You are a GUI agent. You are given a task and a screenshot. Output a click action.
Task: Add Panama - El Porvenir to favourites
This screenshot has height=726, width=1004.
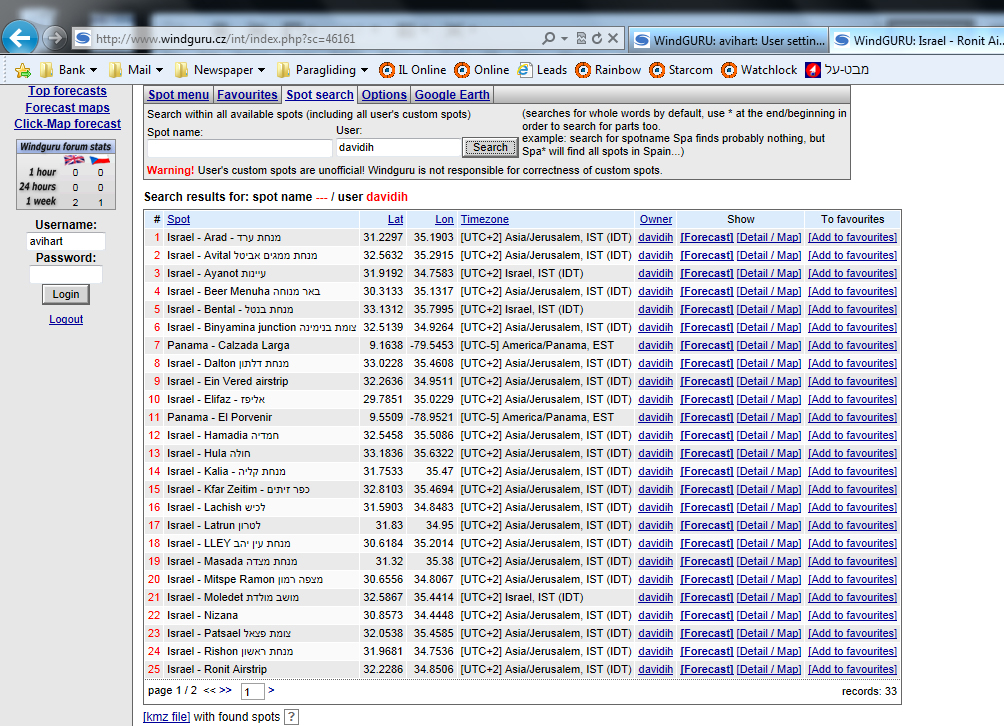click(x=852, y=417)
